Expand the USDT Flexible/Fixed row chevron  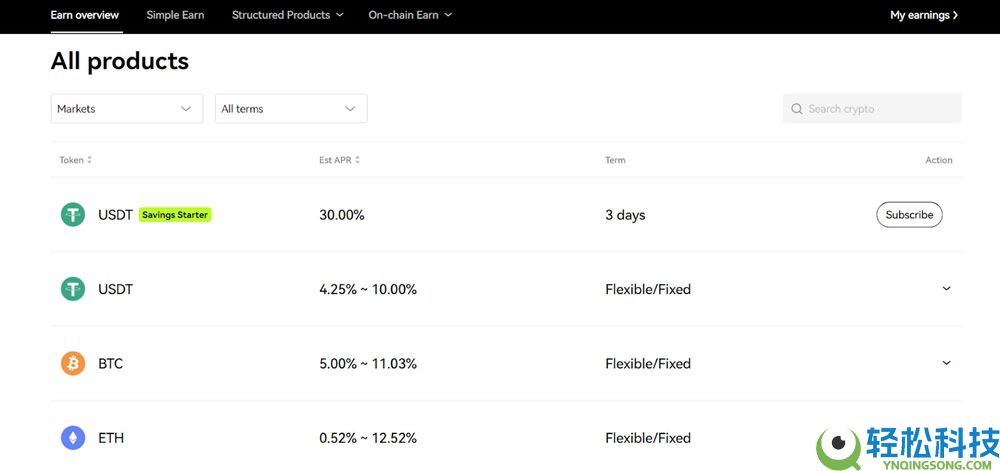click(x=946, y=289)
